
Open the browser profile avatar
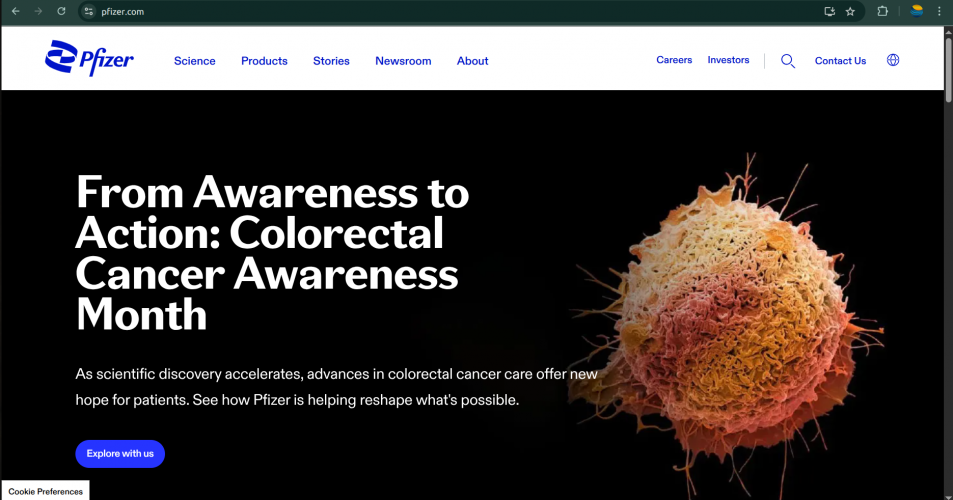coord(917,11)
